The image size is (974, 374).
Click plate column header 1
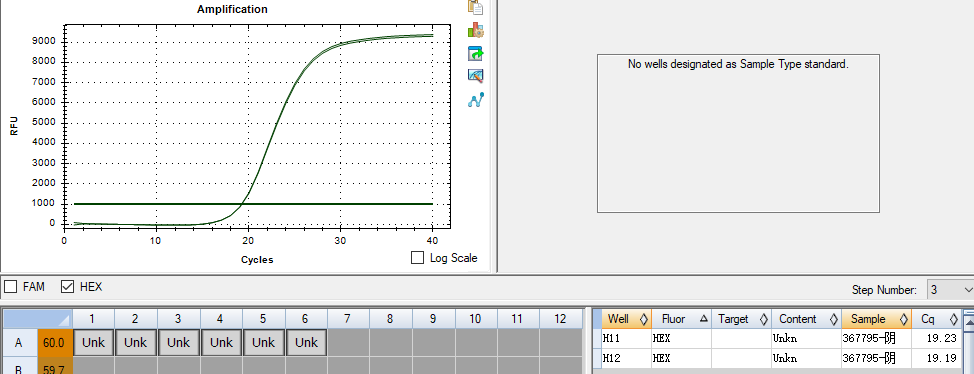click(93, 319)
